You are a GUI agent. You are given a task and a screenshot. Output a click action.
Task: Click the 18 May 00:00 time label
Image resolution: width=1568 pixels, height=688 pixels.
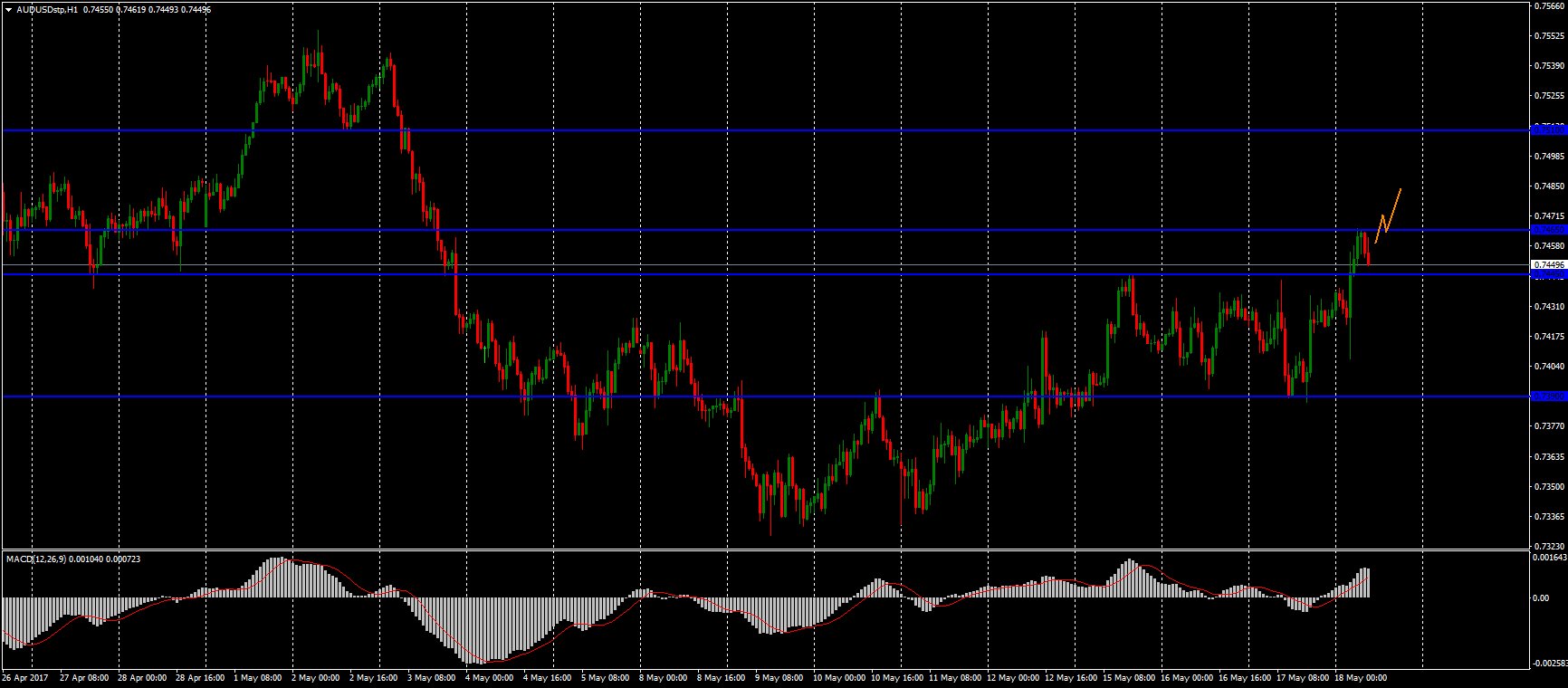(1361, 678)
